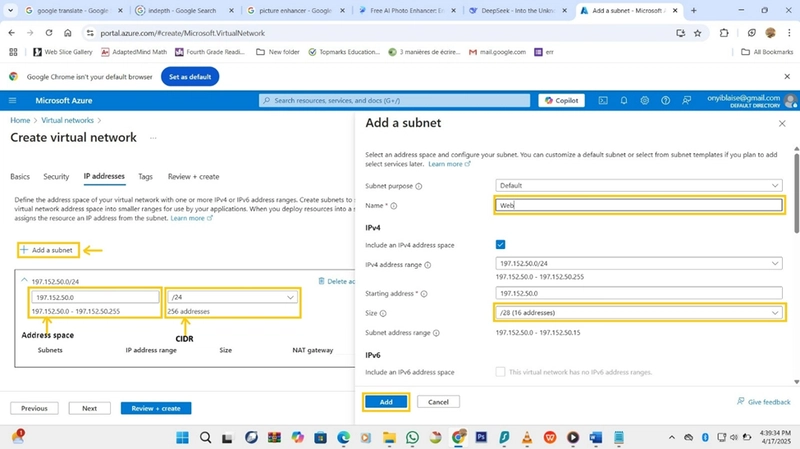800x449 pixels.
Task: Click the Copilot button
Action: coord(561,101)
